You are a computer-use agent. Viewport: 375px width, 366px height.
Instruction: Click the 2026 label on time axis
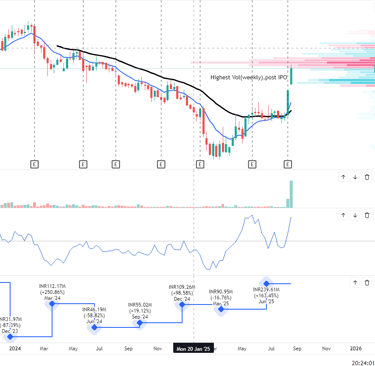[356, 349]
